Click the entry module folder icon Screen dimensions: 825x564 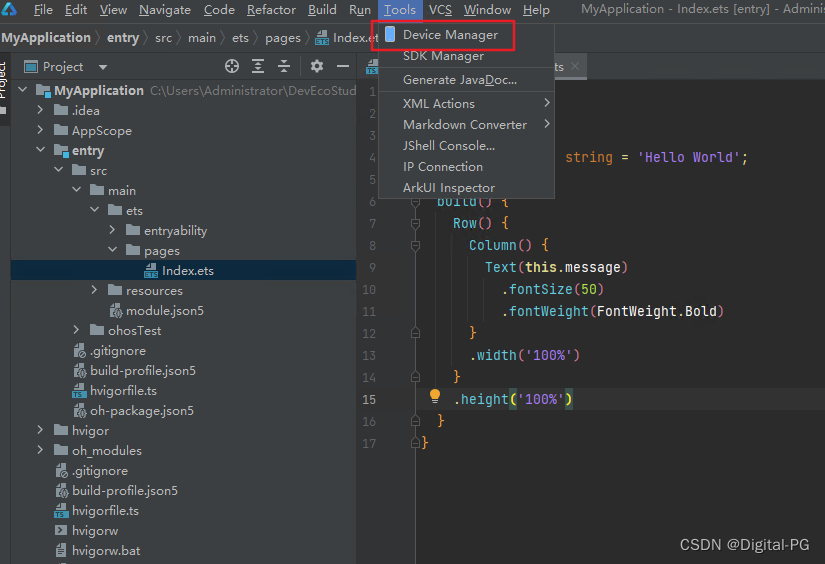pos(62,151)
